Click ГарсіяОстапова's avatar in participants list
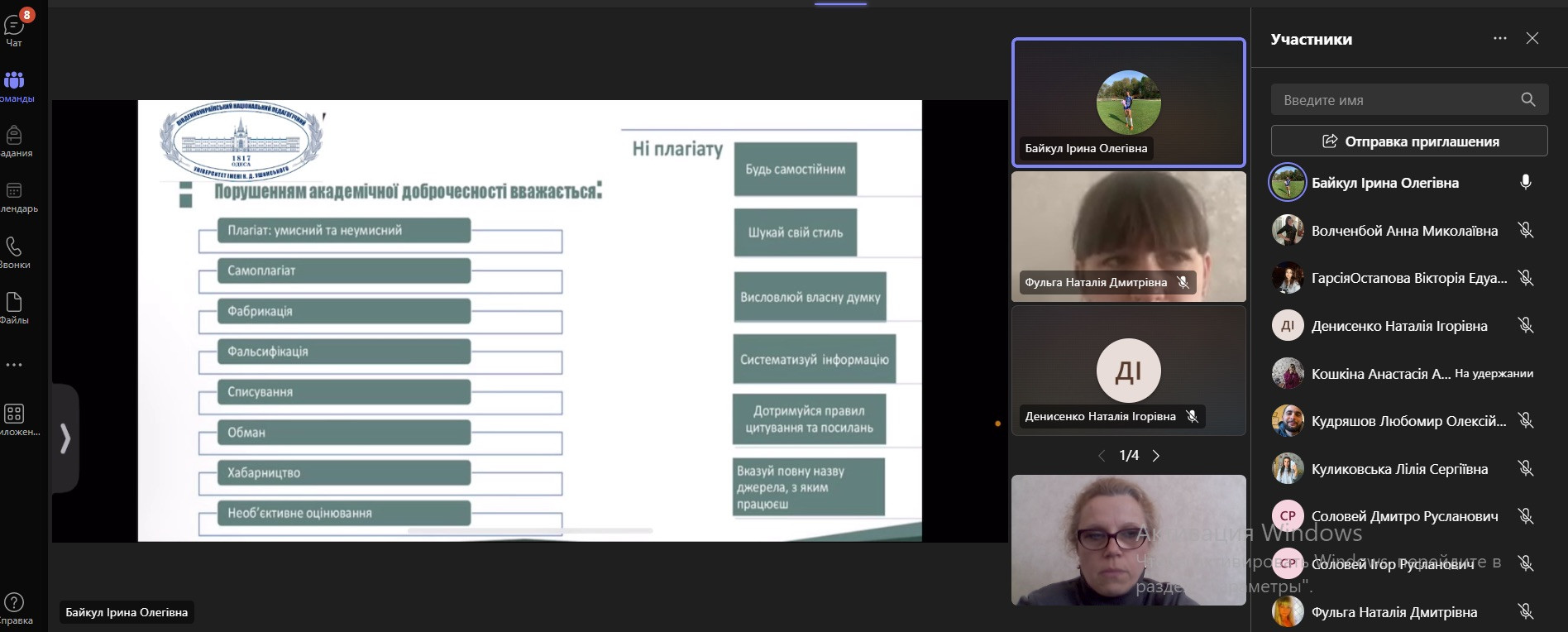This screenshot has width=1568, height=632. click(1288, 278)
